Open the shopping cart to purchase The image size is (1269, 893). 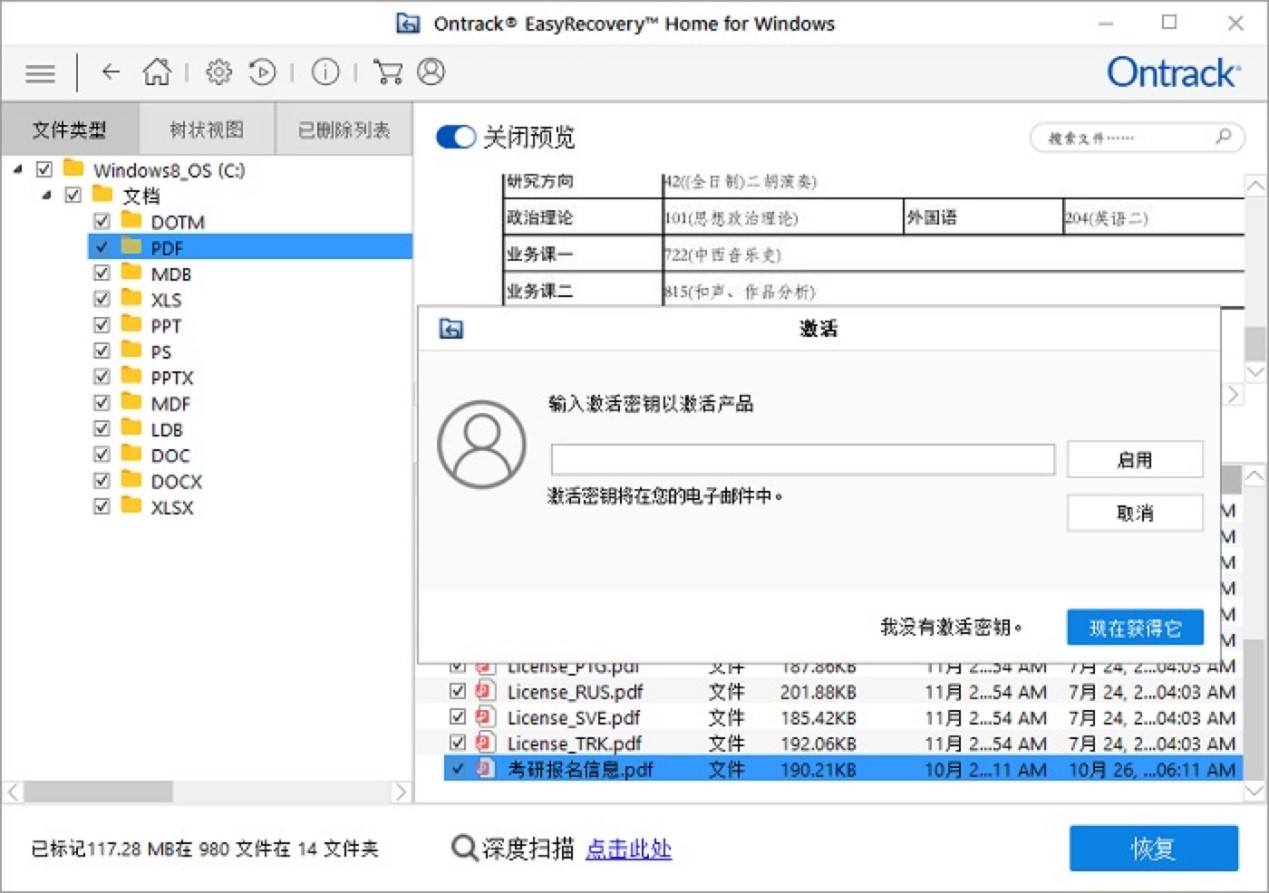(x=388, y=72)
